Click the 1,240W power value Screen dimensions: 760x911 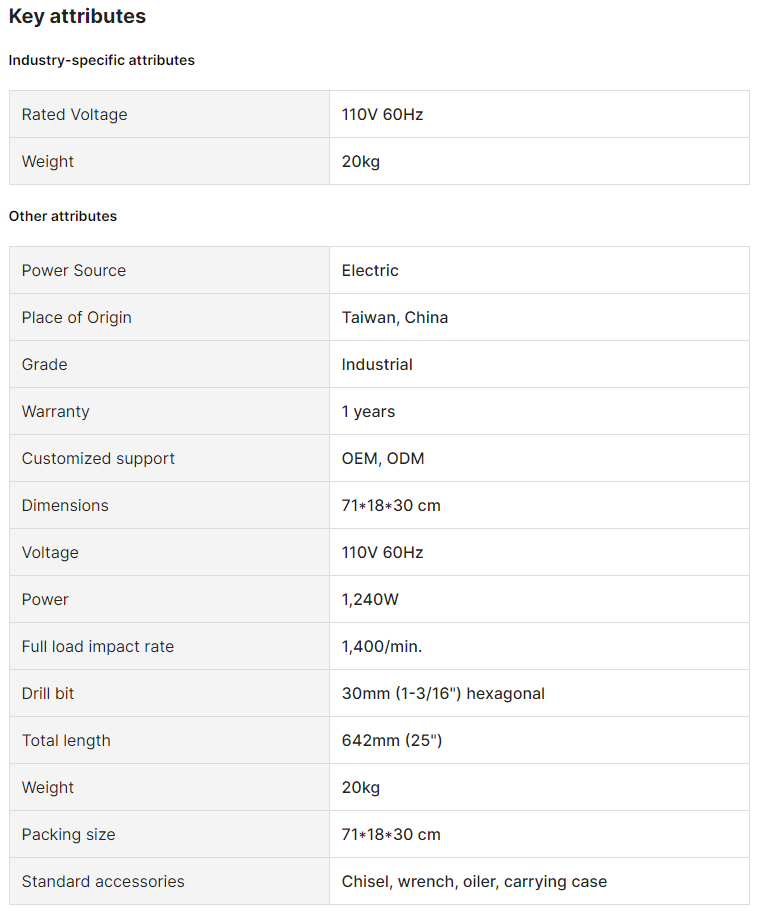point(369,599)
